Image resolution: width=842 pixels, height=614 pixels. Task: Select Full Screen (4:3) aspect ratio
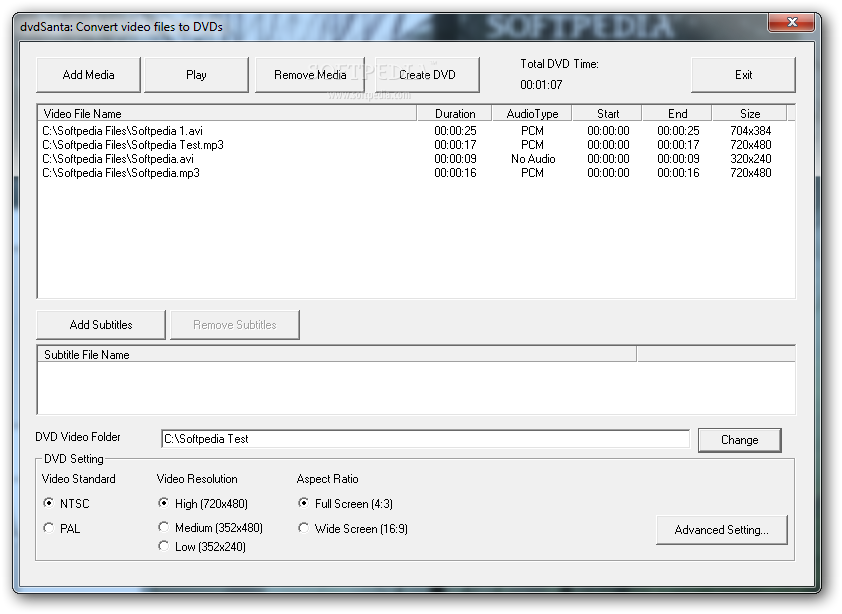[x=345, y=503]
